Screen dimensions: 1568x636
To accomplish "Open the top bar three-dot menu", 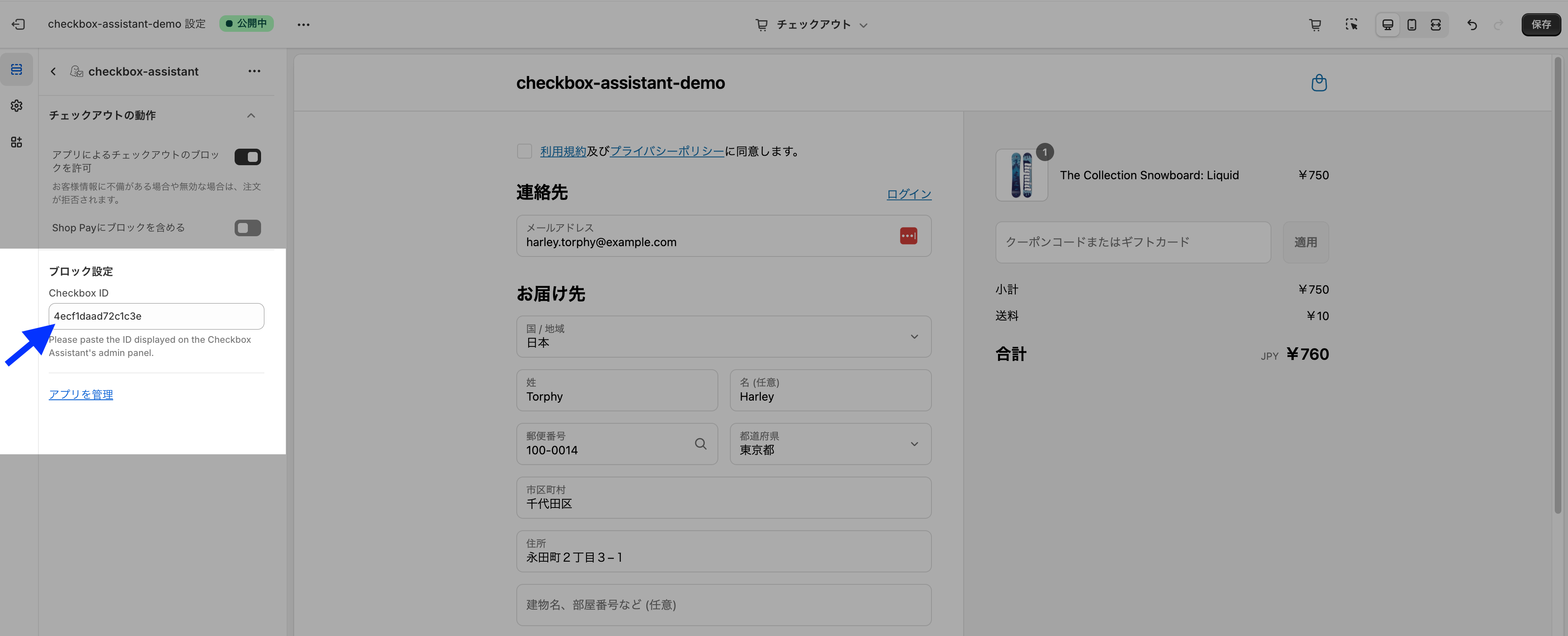I will pos(303,25).
